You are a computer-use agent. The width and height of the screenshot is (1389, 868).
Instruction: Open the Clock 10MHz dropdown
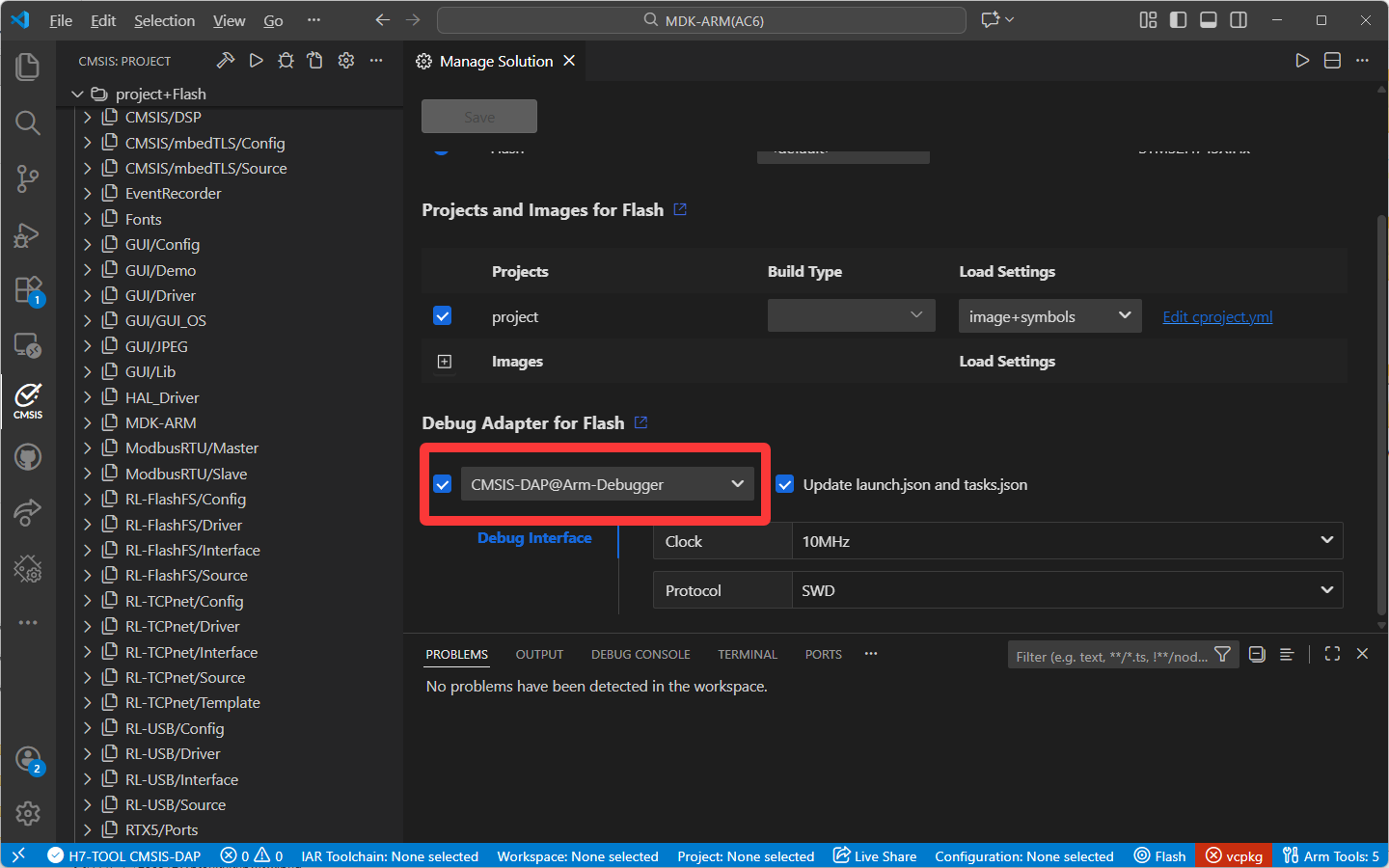point(1066,541)
